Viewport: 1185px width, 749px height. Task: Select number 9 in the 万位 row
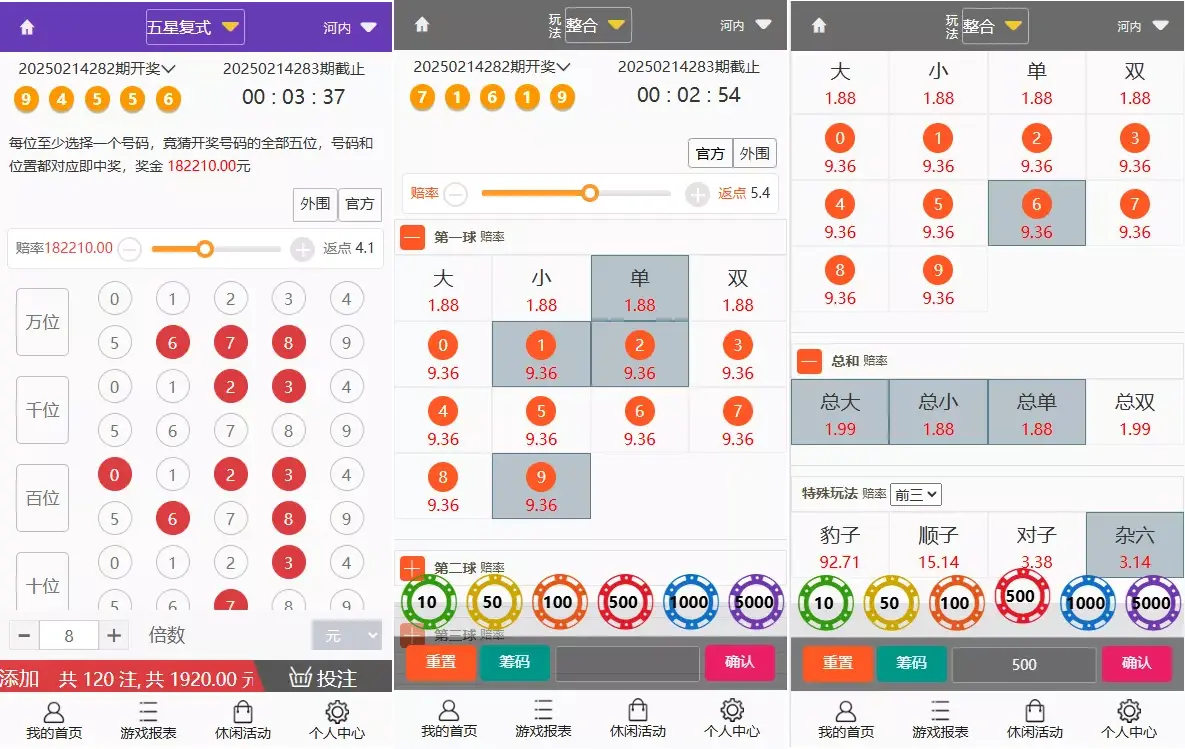pyautogui.click(x=346, y=343)
